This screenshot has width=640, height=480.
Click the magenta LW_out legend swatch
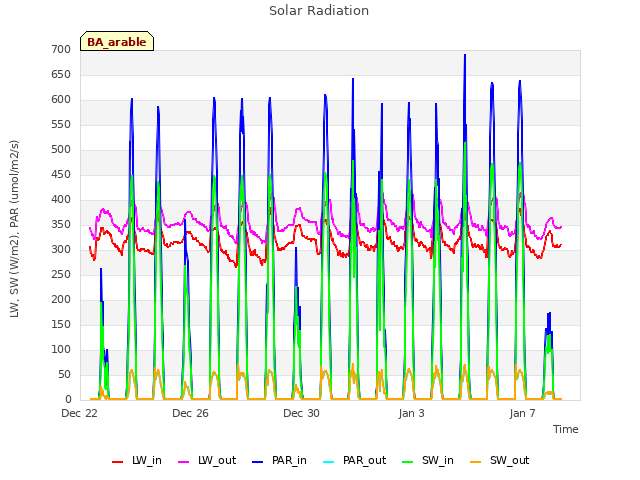[x=184, y=462]
